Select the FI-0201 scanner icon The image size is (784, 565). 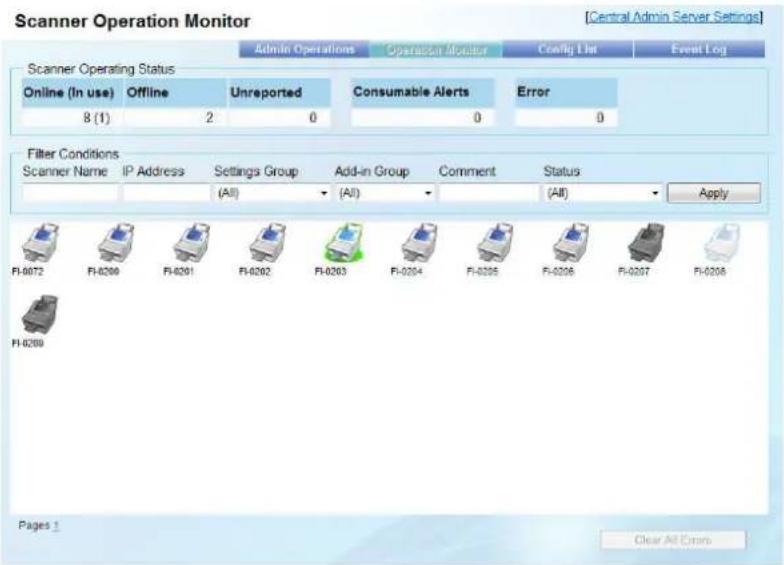(191, 242)
